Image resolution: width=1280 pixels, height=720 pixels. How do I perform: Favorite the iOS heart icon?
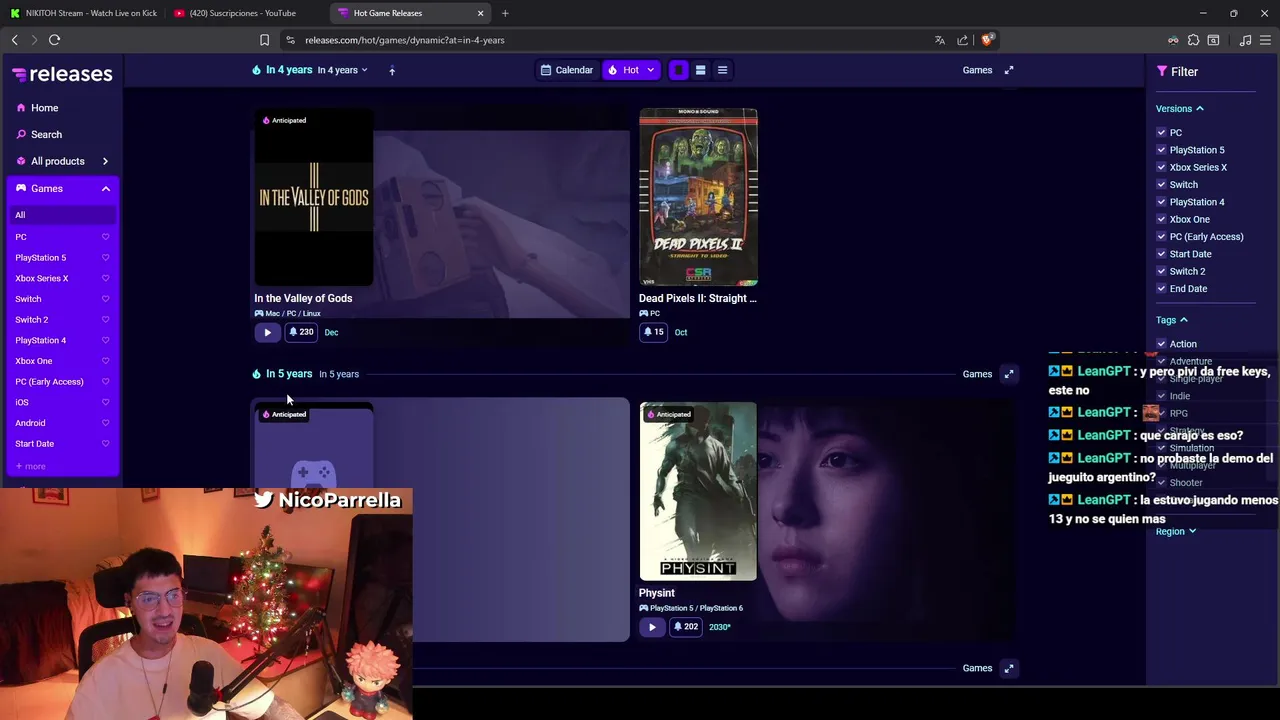[x=105, y=402]
